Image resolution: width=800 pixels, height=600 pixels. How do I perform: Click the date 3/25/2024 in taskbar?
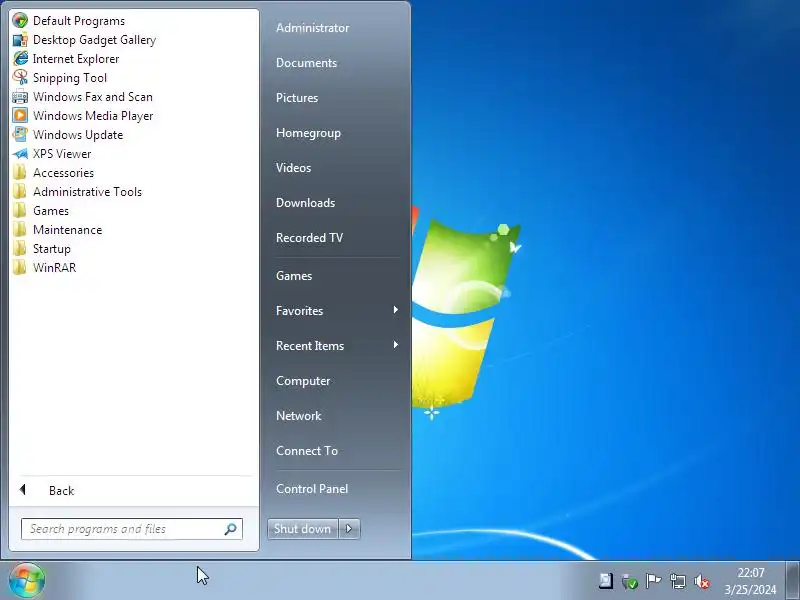click(x=750, y=590)
